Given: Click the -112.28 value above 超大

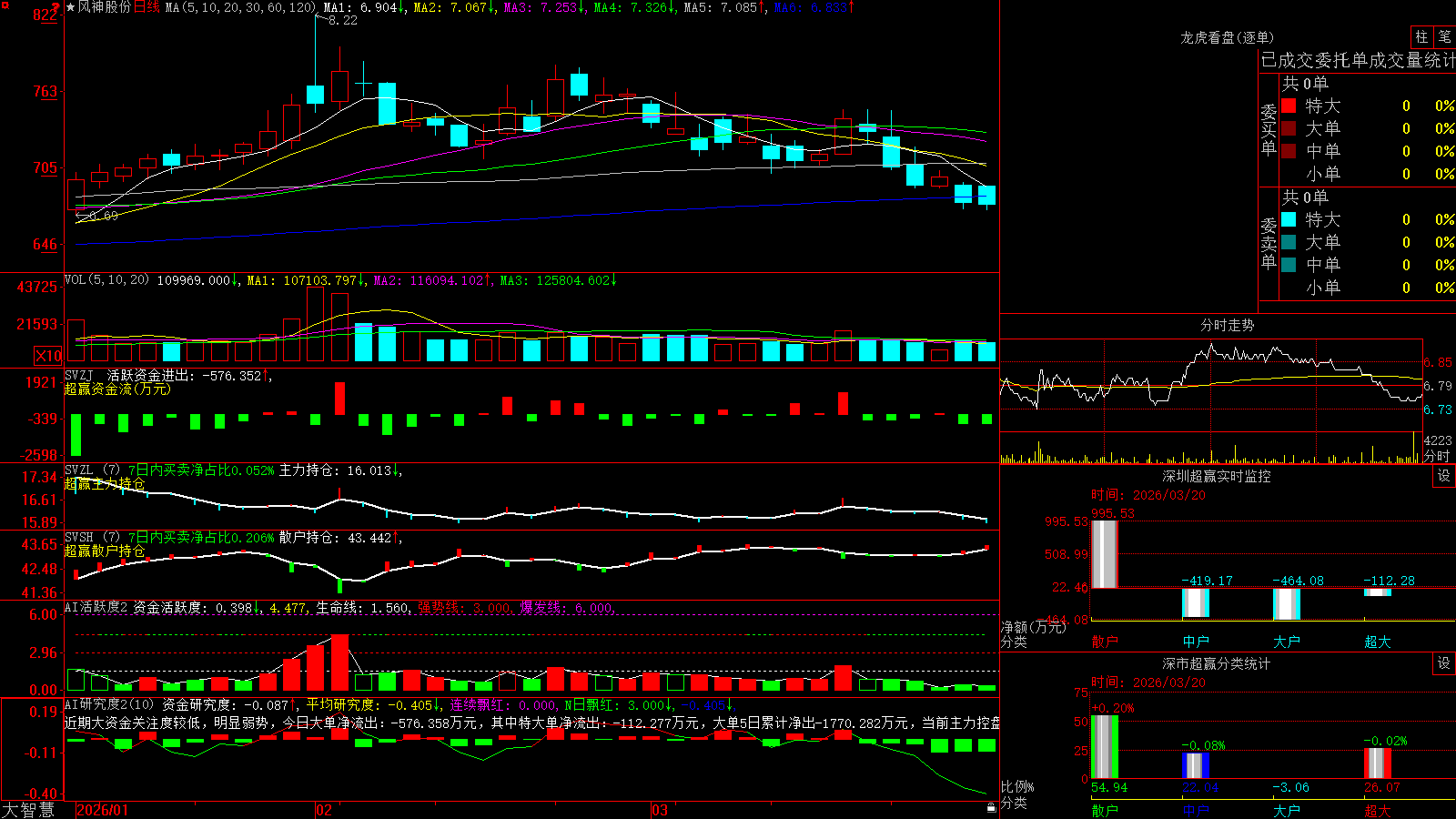Looking at the screenshot, I should click(1389, 581).
